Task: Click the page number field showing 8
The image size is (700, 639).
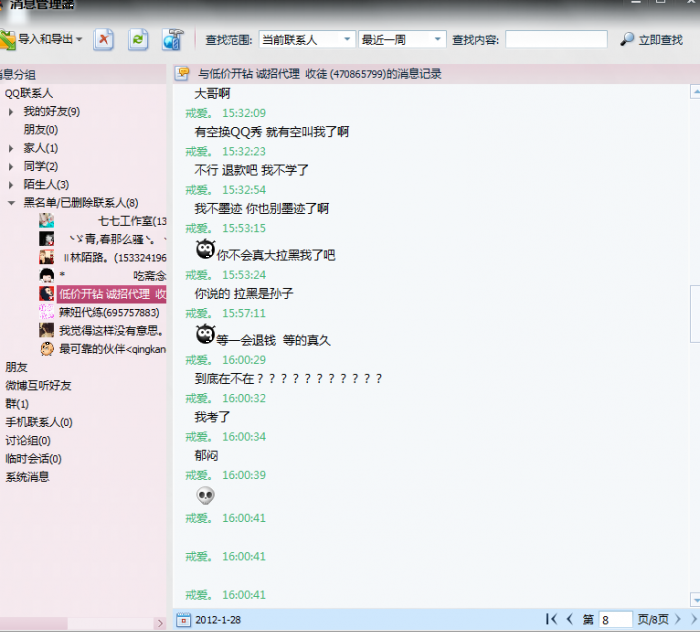Action: tap(615, 620)
